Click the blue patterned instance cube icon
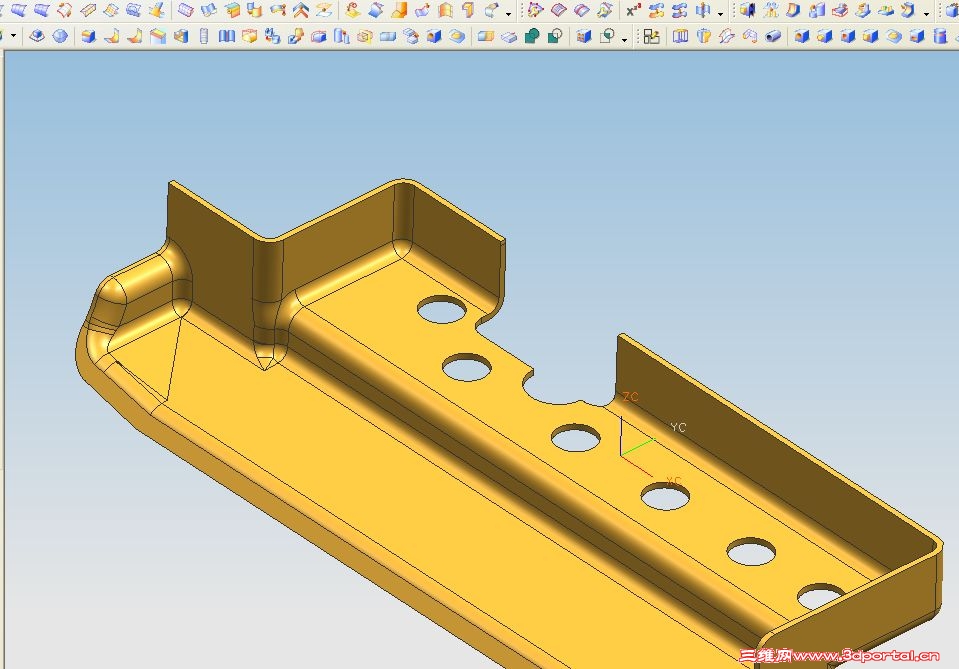 tap(583, 36)
